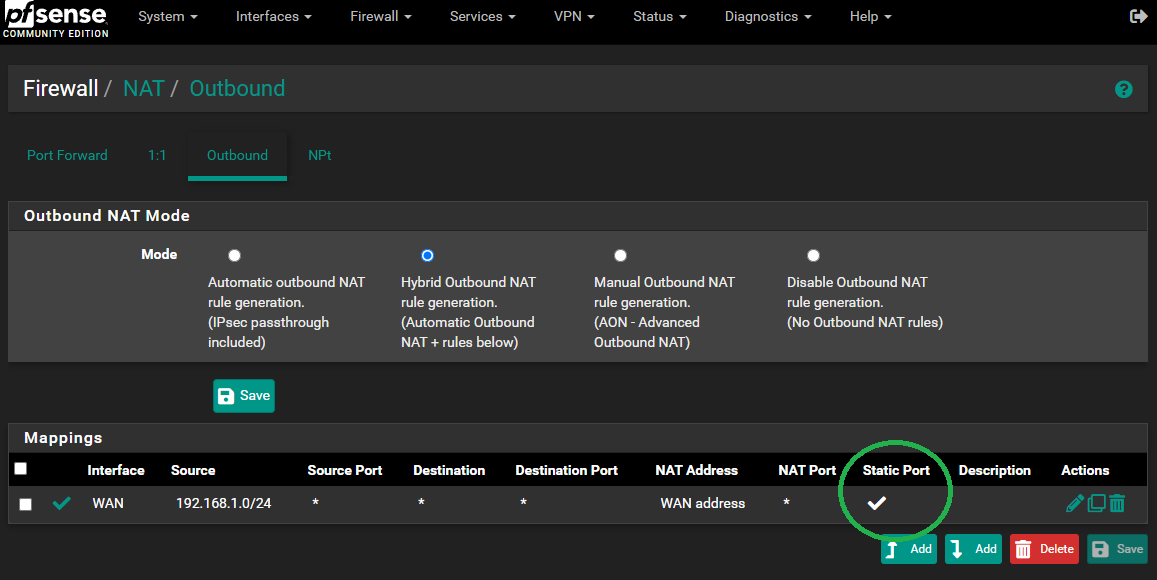Switch to the NPt tab
Viewport: 1157px width, 580px height.
pyautogui.click(x=320, y=156)
